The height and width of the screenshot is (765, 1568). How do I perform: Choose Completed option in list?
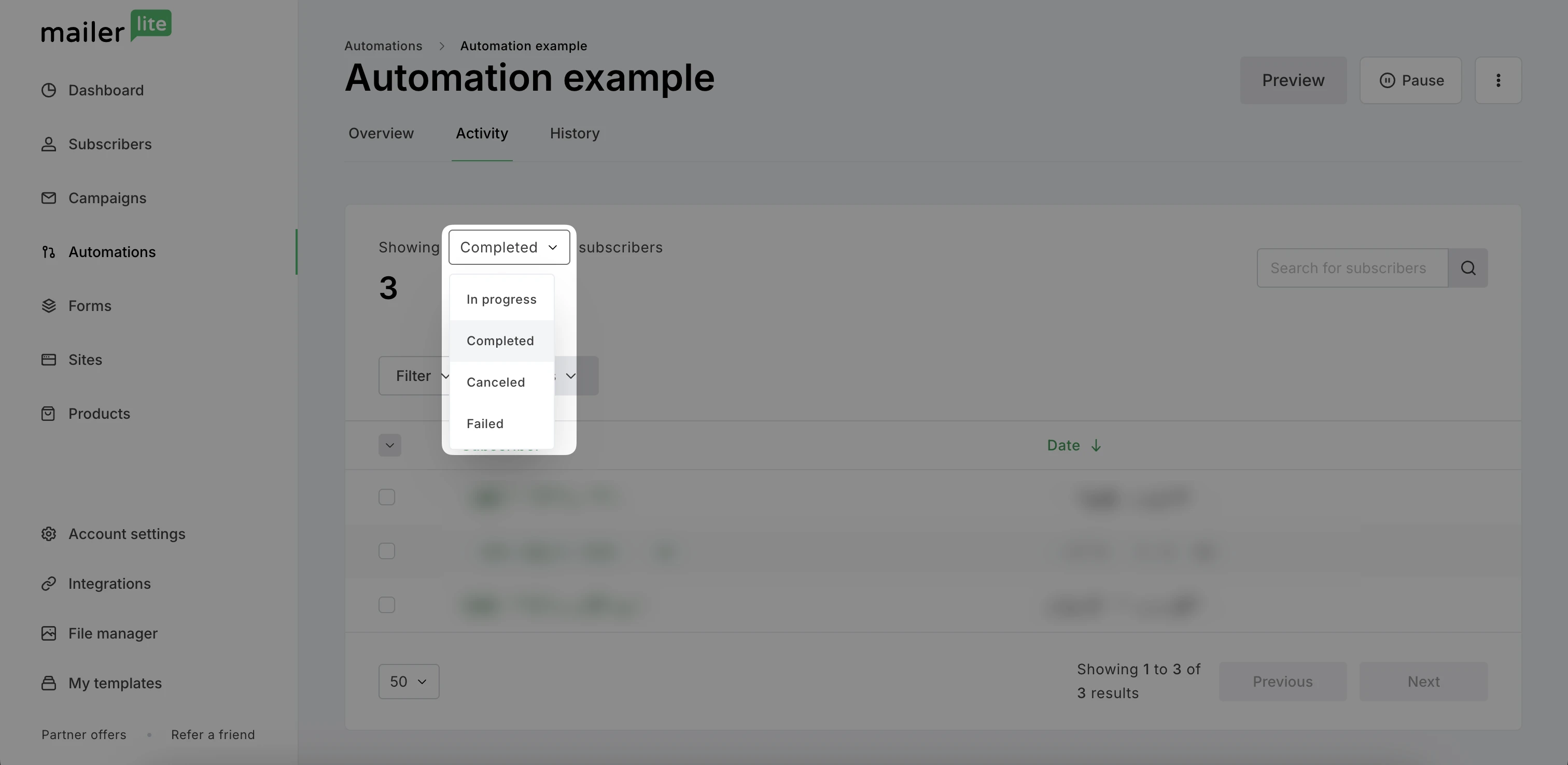501,341
